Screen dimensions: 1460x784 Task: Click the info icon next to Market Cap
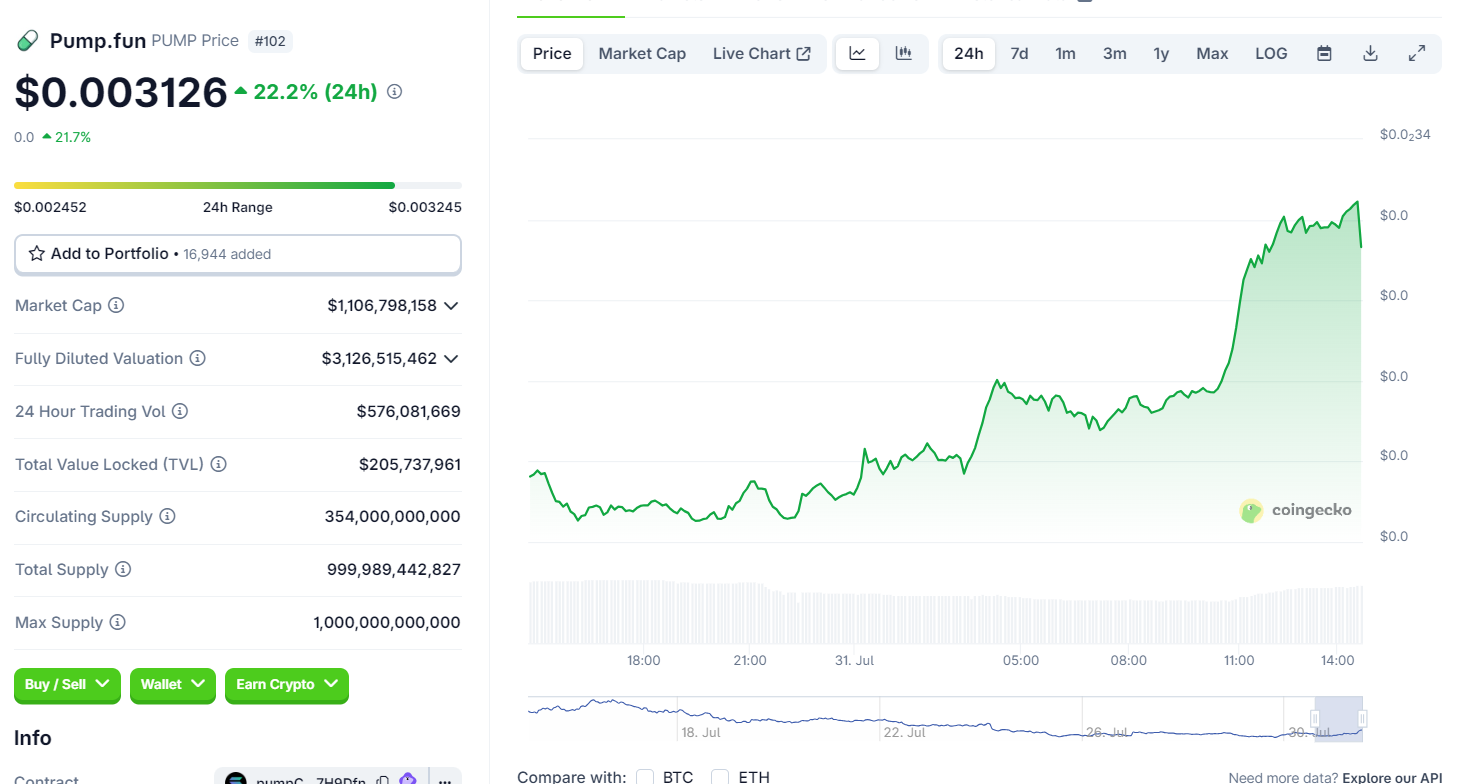point(116,305)
